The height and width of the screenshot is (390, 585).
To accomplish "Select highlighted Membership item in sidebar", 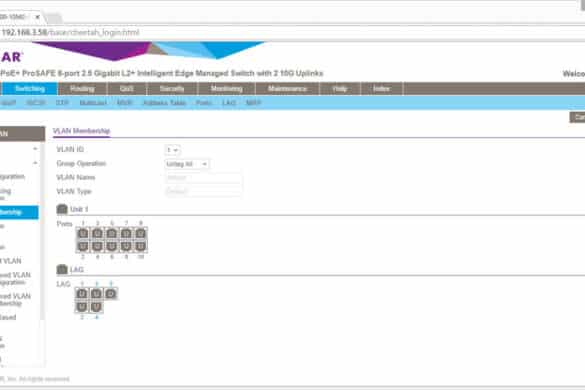I will [x=19, y=212].
